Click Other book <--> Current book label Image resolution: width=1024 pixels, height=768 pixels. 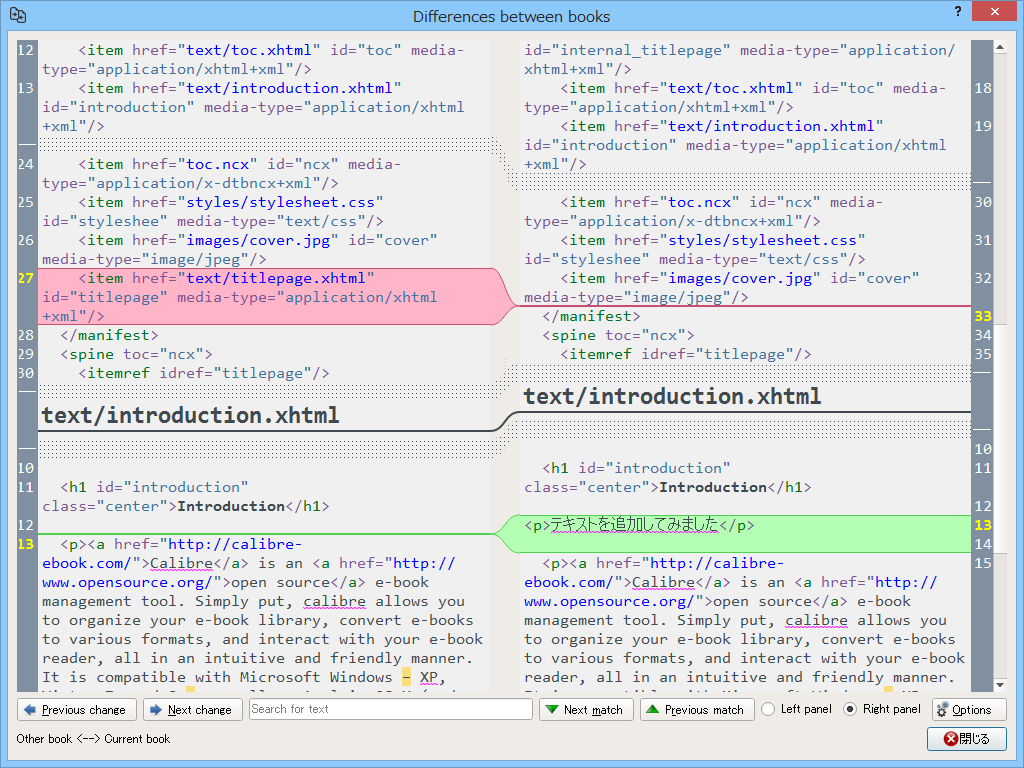click(x=93, y=739)
